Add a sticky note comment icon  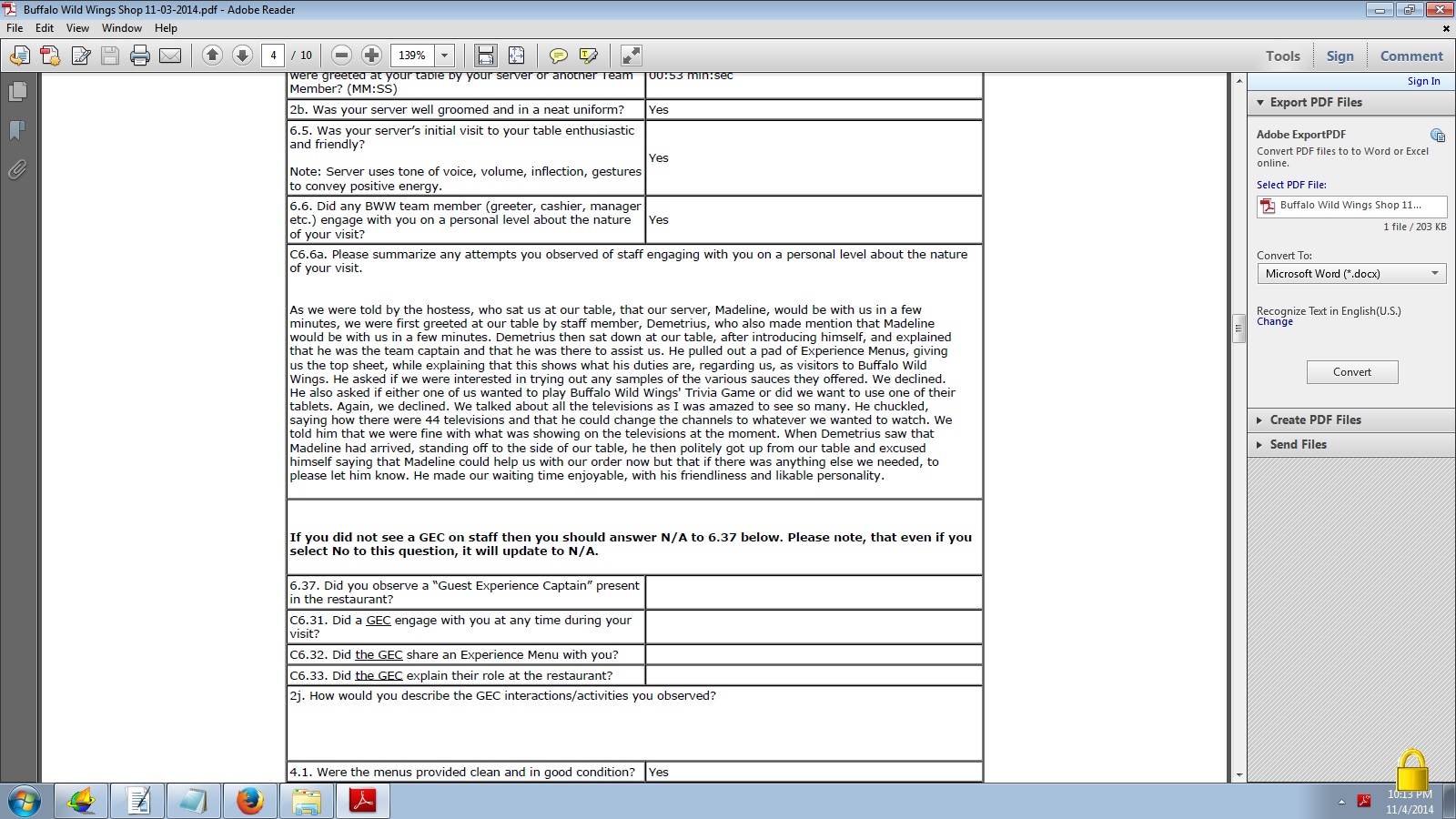(559, 56)
